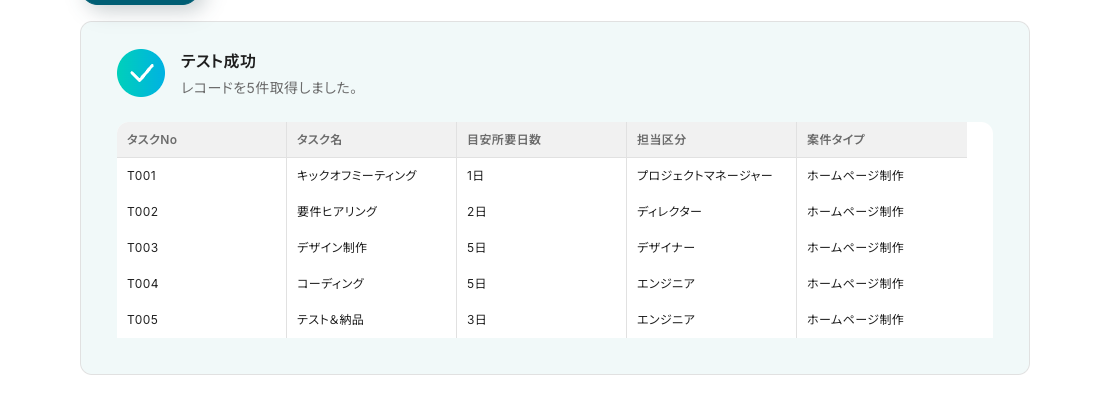
Task: Click the teal success checkmark icon
Action: pyautogui.click(x=141, y=73)
